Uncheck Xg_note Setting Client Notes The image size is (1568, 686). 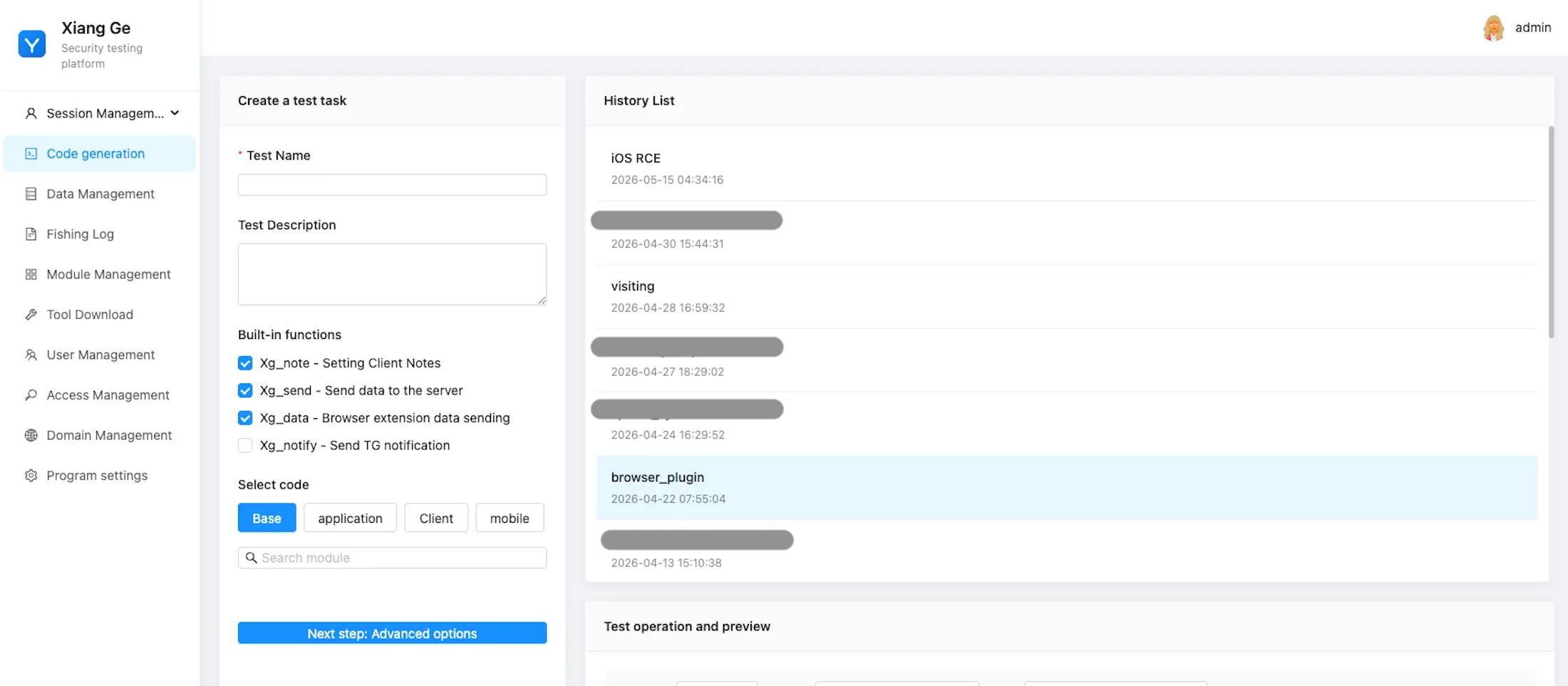coord(245,363)
